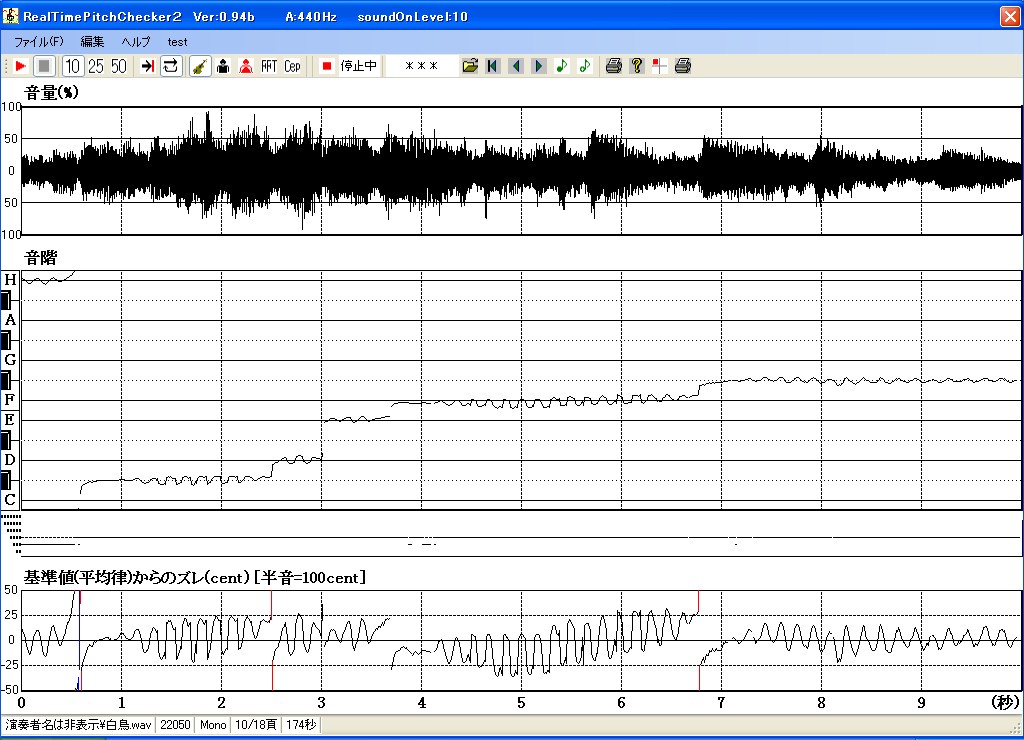Click the black key between H and A
The width and height of the screenshot is (1024, 740).
click(x=6, y=300)
